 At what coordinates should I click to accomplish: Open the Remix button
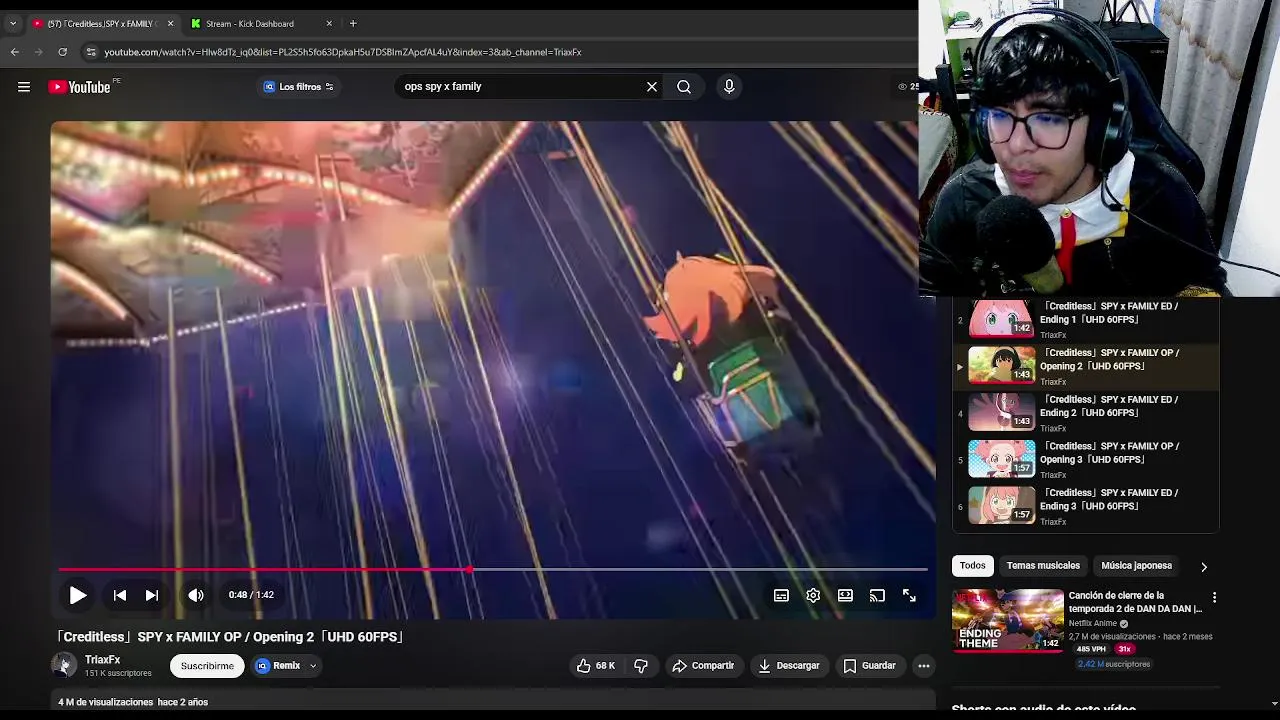pos(278,666)
